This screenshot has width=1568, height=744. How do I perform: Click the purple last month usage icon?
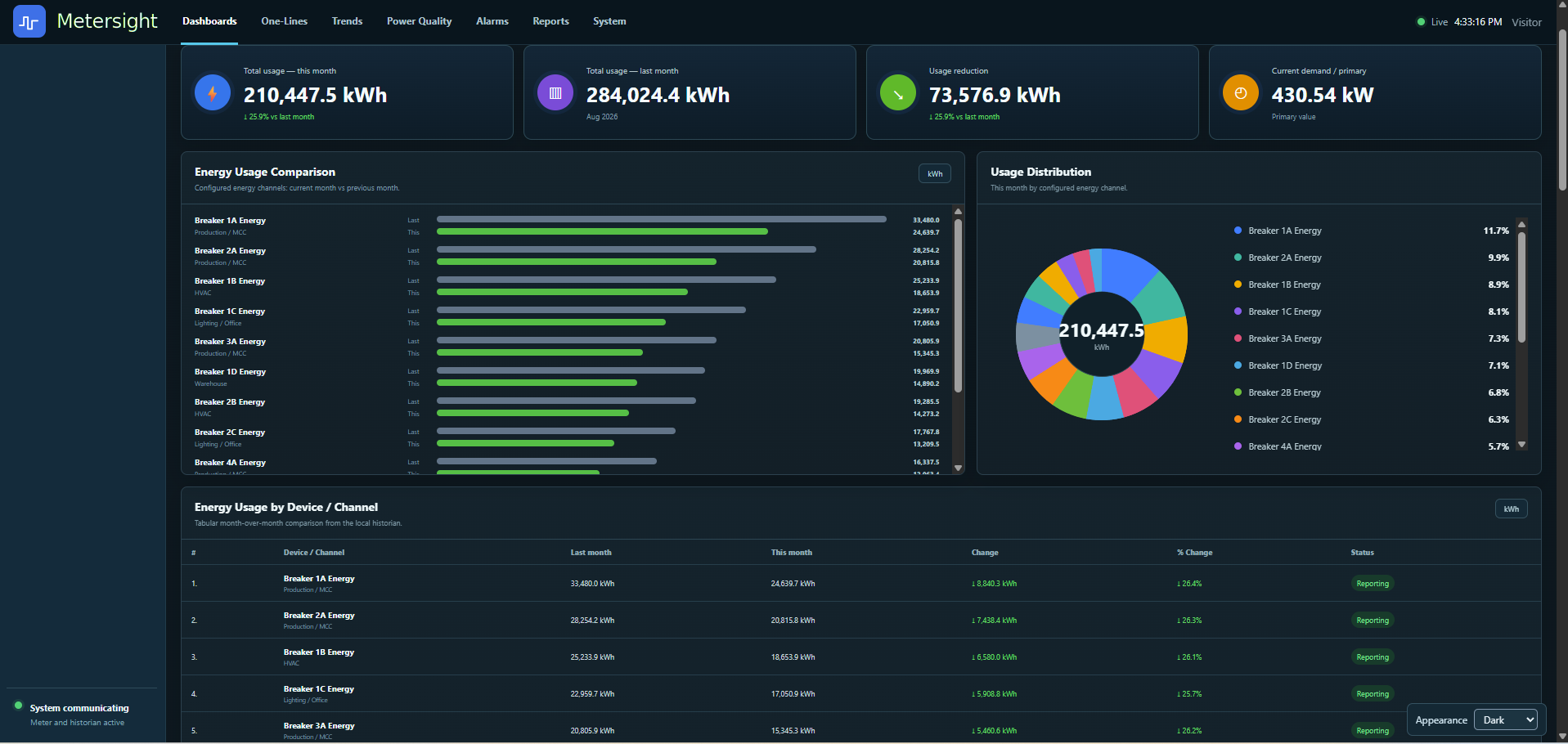click(x=555, y=93)
